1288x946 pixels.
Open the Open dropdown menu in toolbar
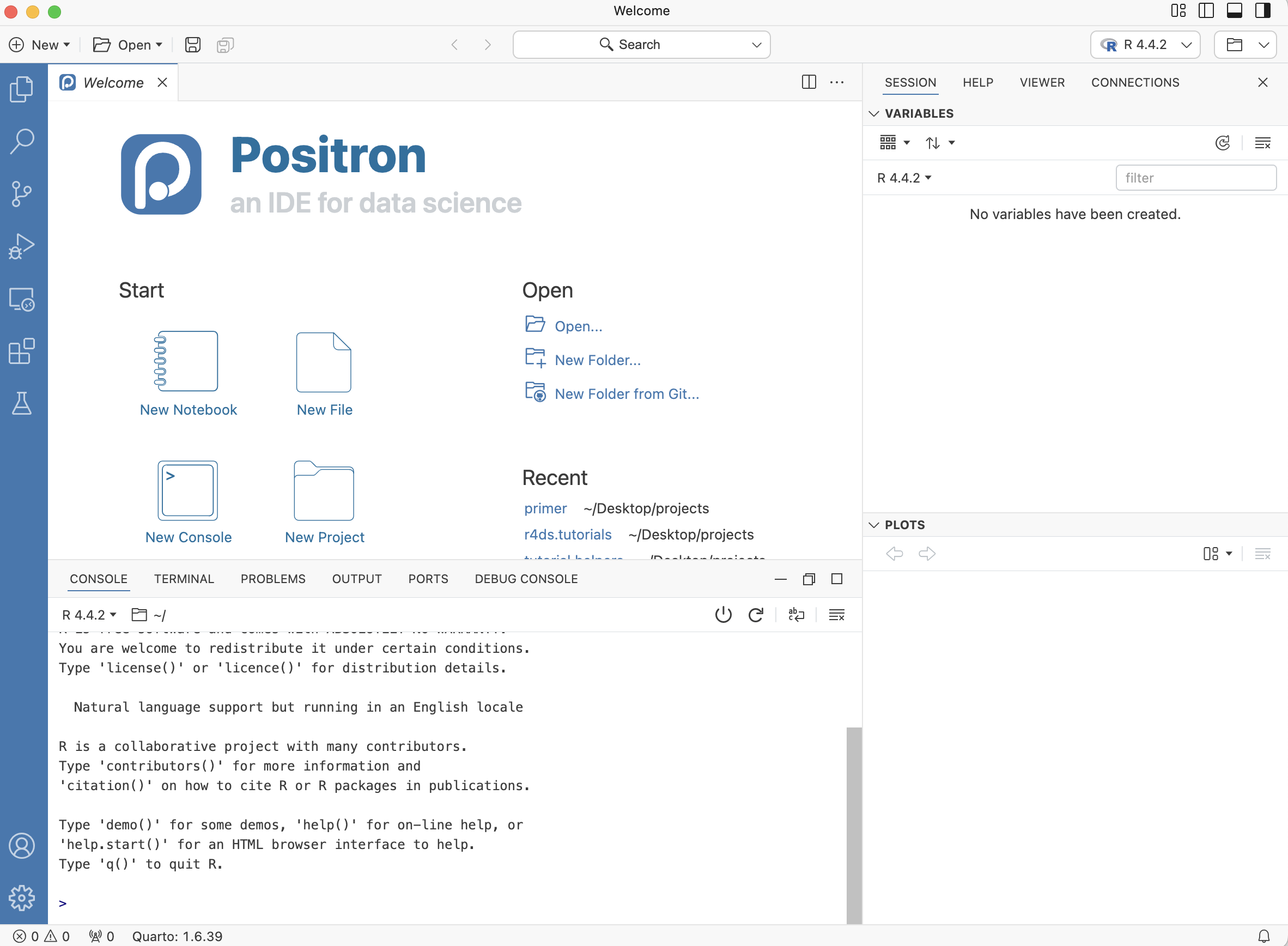pyautogui.click(x=127, y=45)
